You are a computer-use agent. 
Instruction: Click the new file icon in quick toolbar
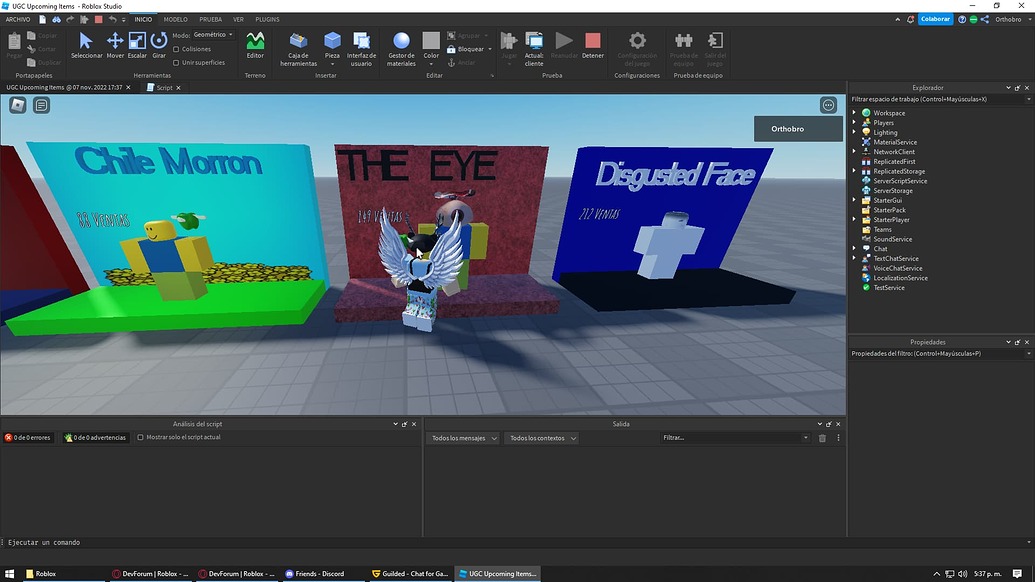42,19
